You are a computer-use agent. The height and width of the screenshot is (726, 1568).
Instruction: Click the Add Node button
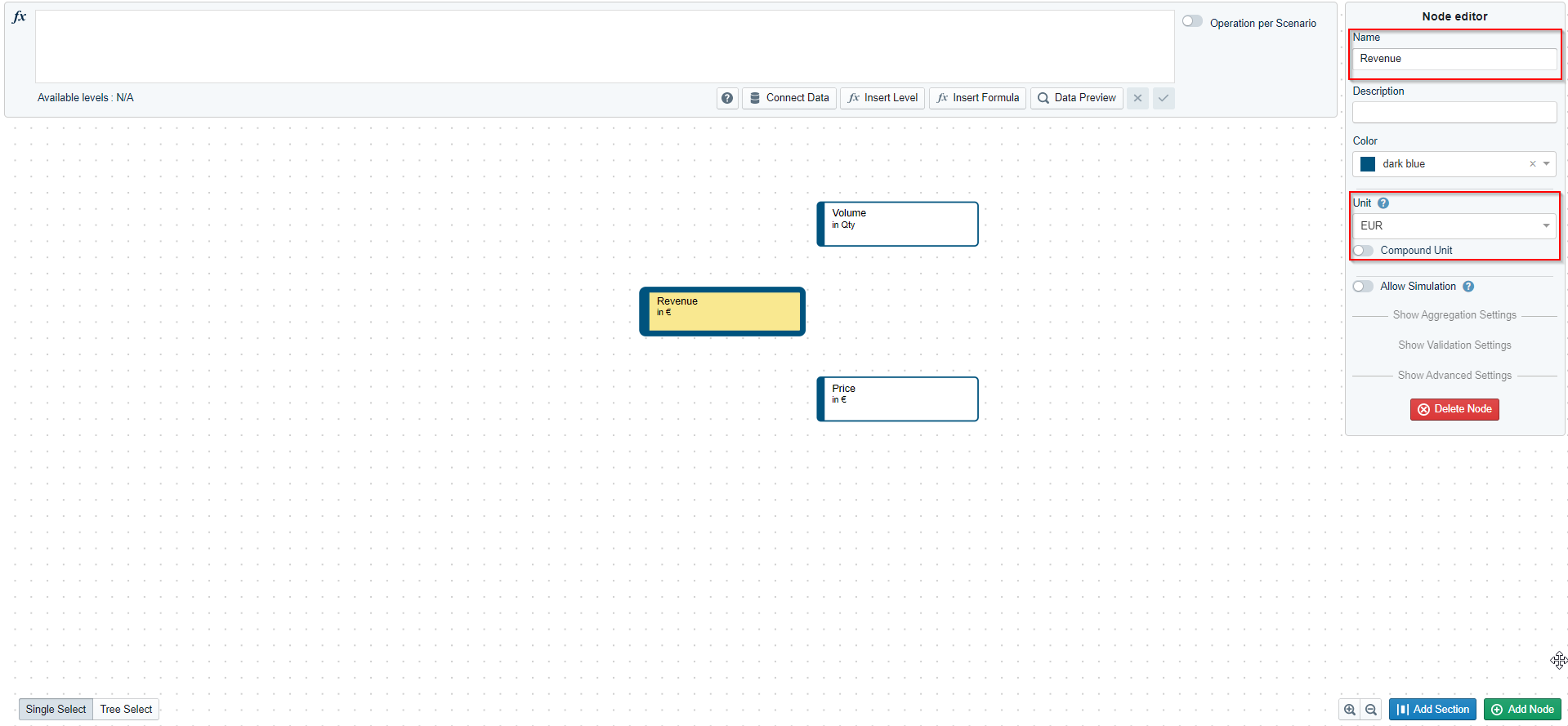[x=1522, y=710]
